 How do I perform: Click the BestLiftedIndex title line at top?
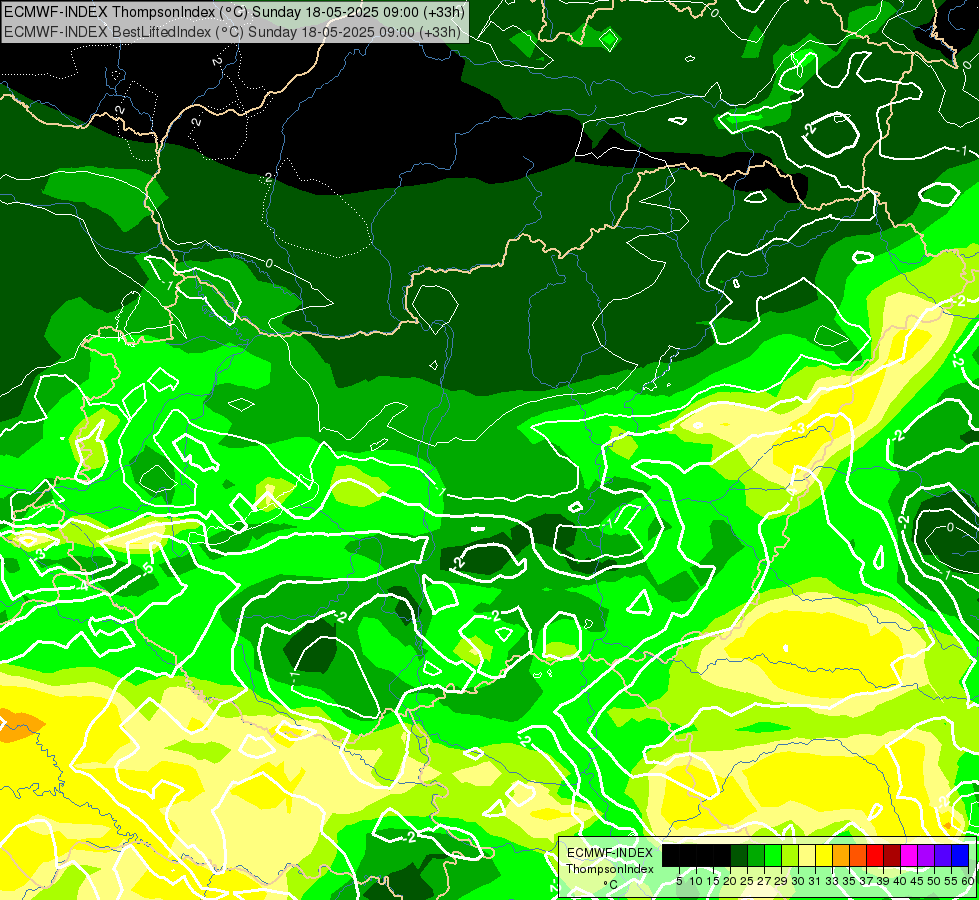232,32
